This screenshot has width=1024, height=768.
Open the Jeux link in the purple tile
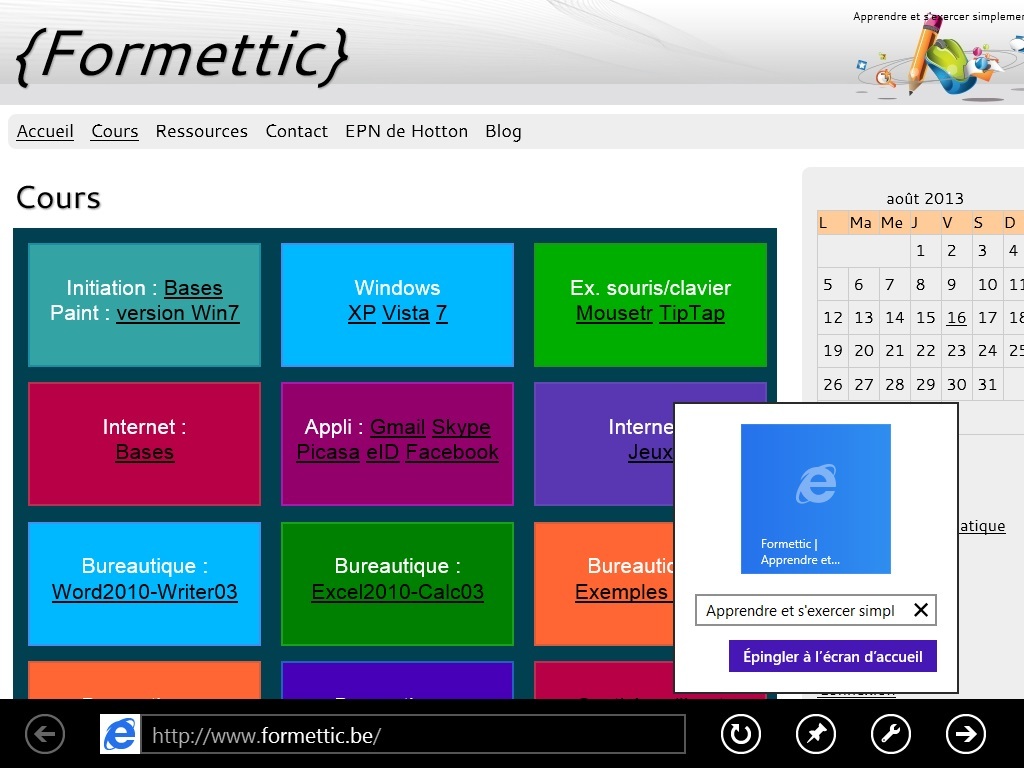tap(650, 452)
